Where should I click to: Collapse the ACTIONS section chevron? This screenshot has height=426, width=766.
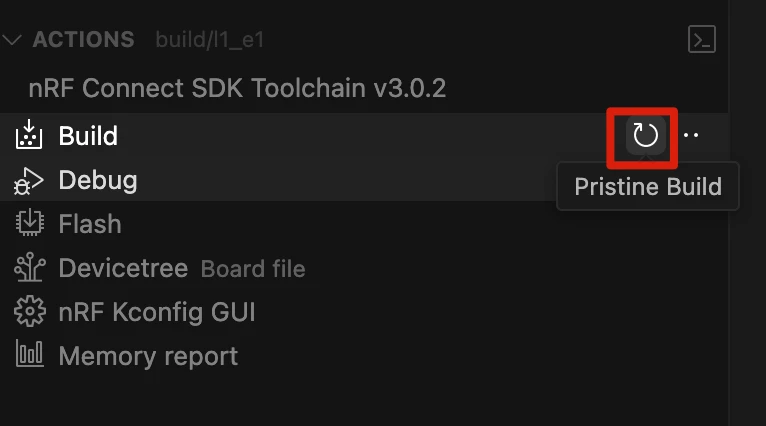pyautogui.click(x=12, y=40)
